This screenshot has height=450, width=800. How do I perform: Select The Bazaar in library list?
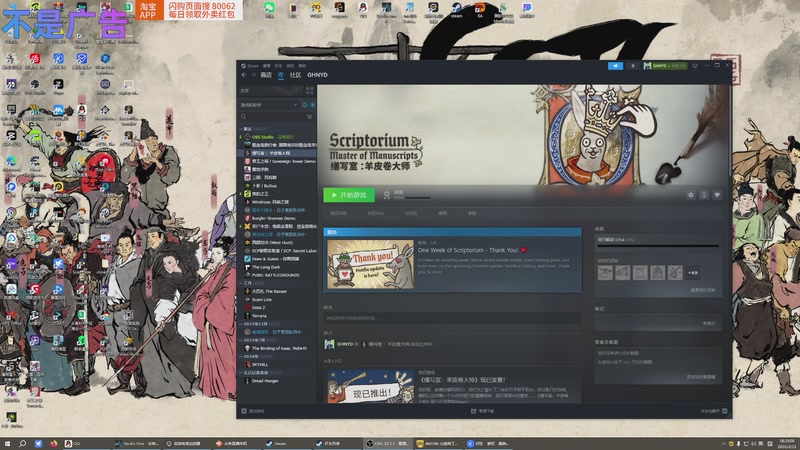coord(278,291)
